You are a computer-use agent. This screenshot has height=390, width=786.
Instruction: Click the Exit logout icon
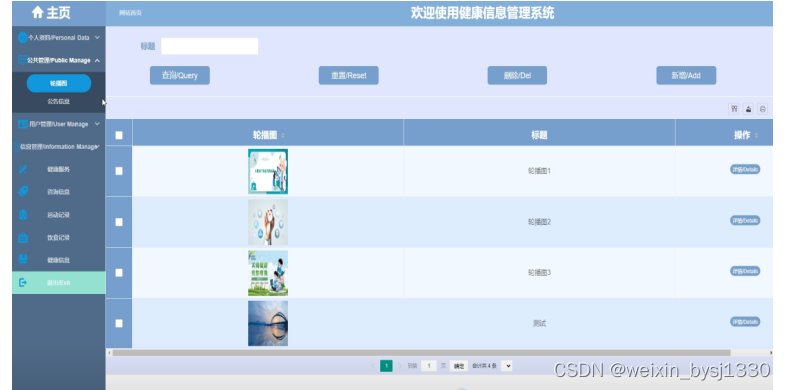click(x=23, y=283)
